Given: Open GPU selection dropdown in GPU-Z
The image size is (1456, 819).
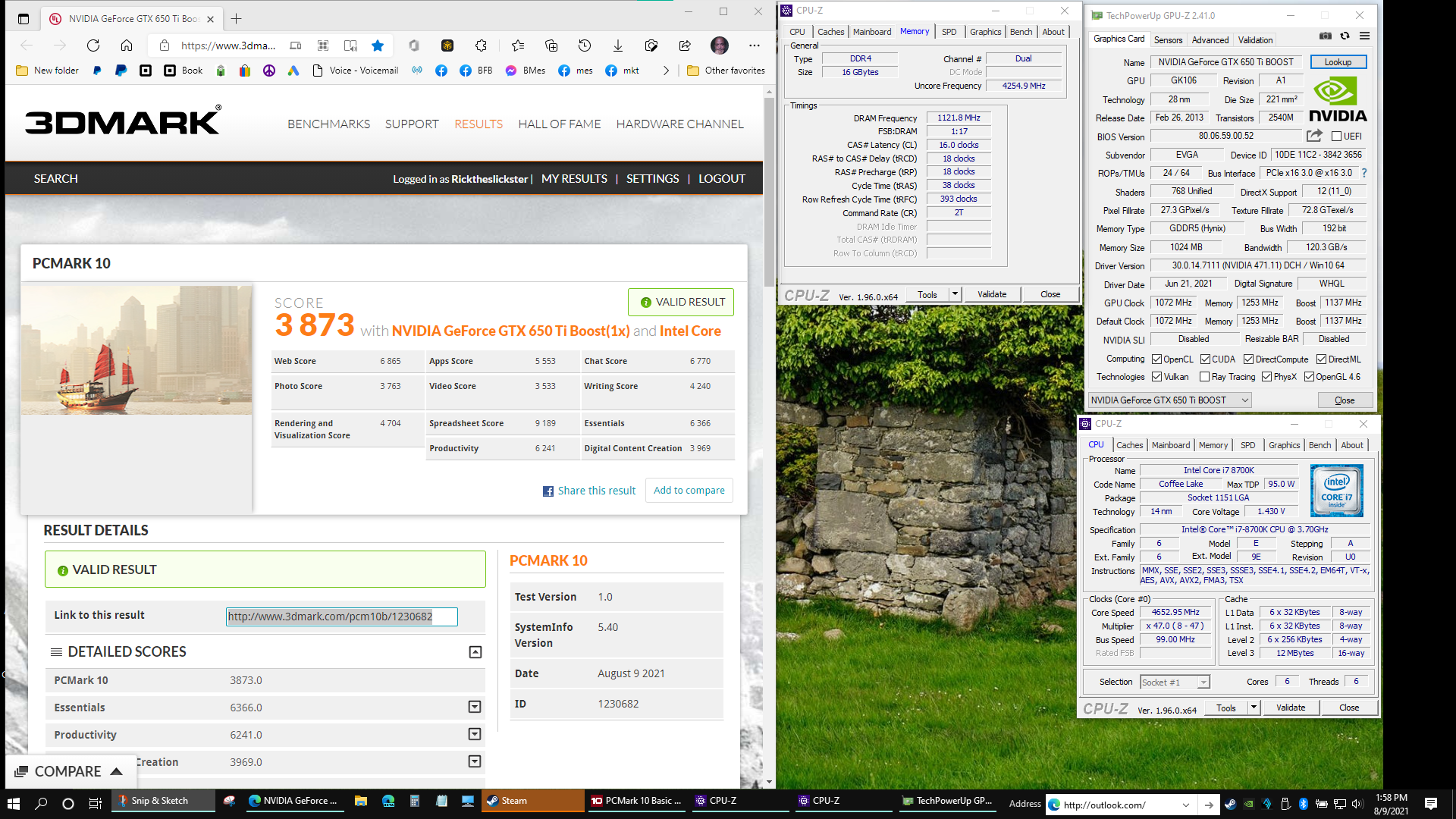Looking at the screenshot, I should point(1169,400).
